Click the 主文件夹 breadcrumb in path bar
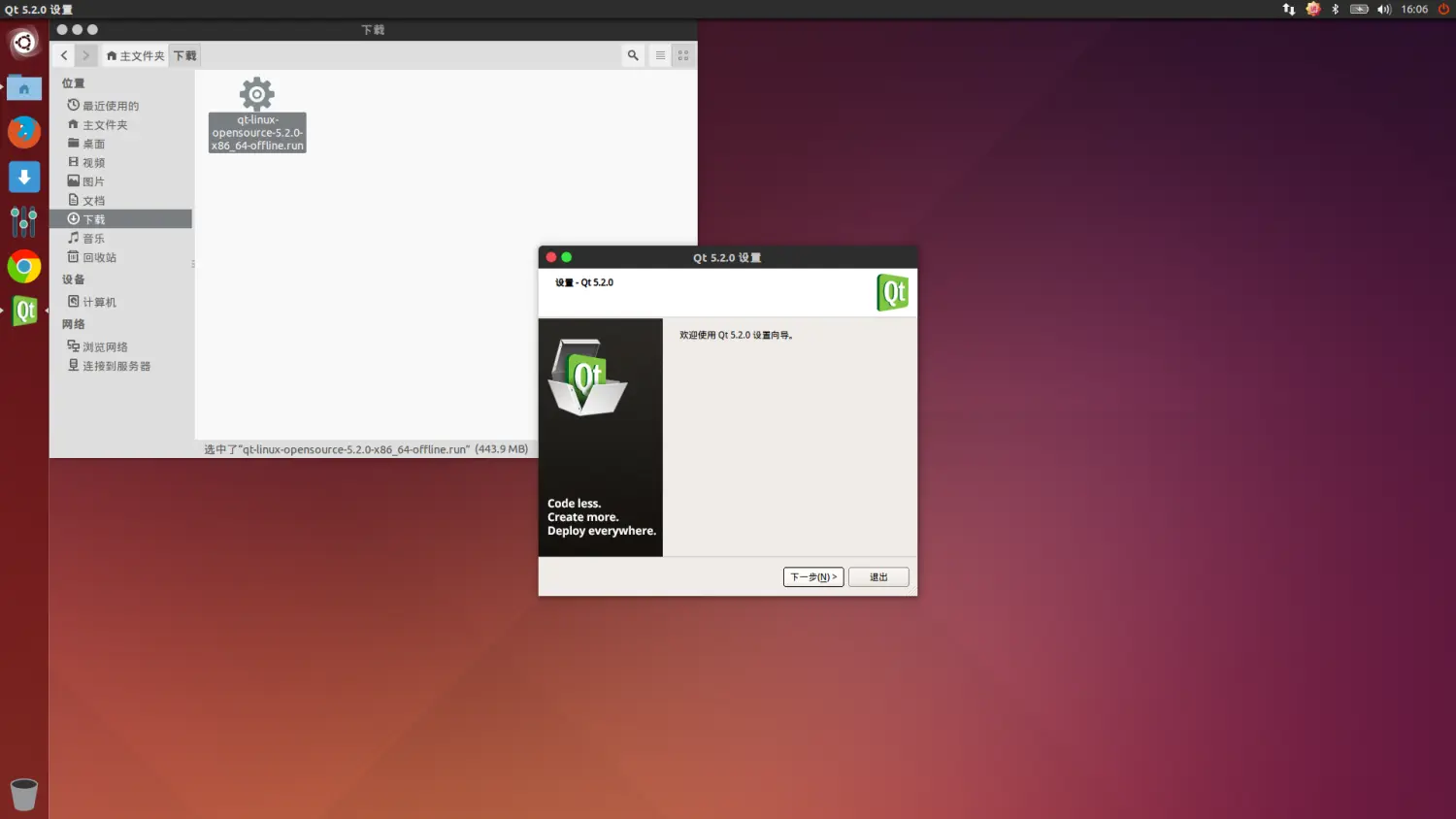The height and width of the screenshot is (819, 1456). 135,55
